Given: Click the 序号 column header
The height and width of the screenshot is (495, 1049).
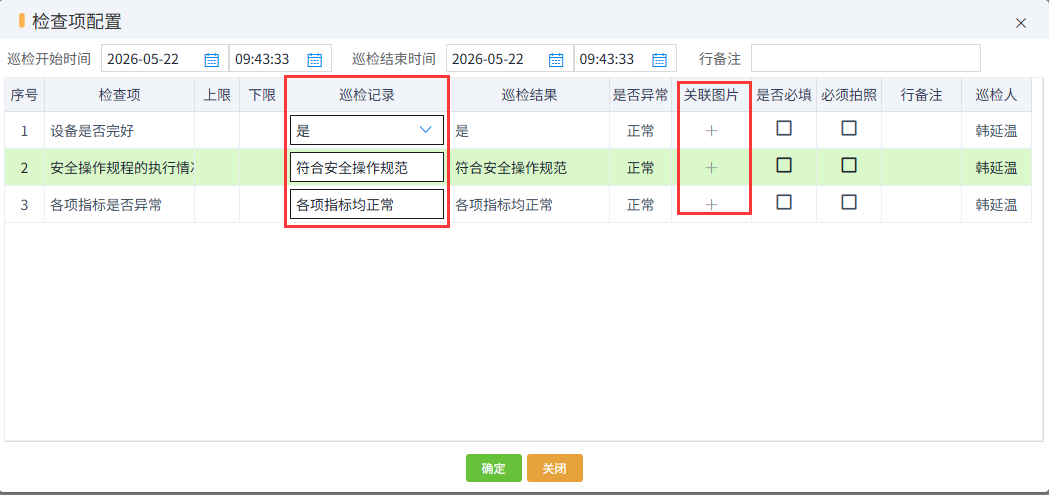Looking at the screenshot, I should (24, 95).
